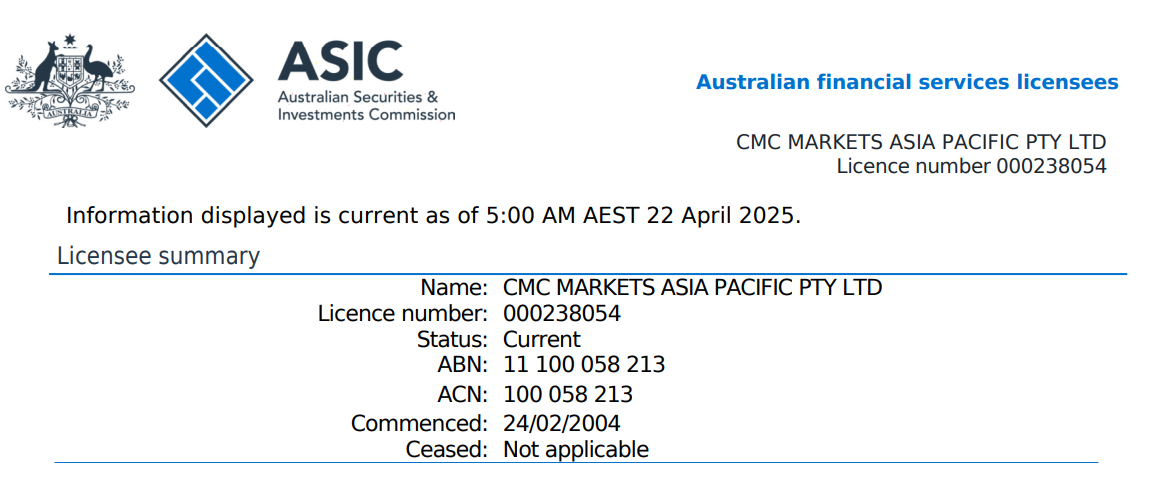This screenshot has height=479, width=1154.
Task: Click the Australian Securities & Investments Commission text
Action: pos(366,106)
